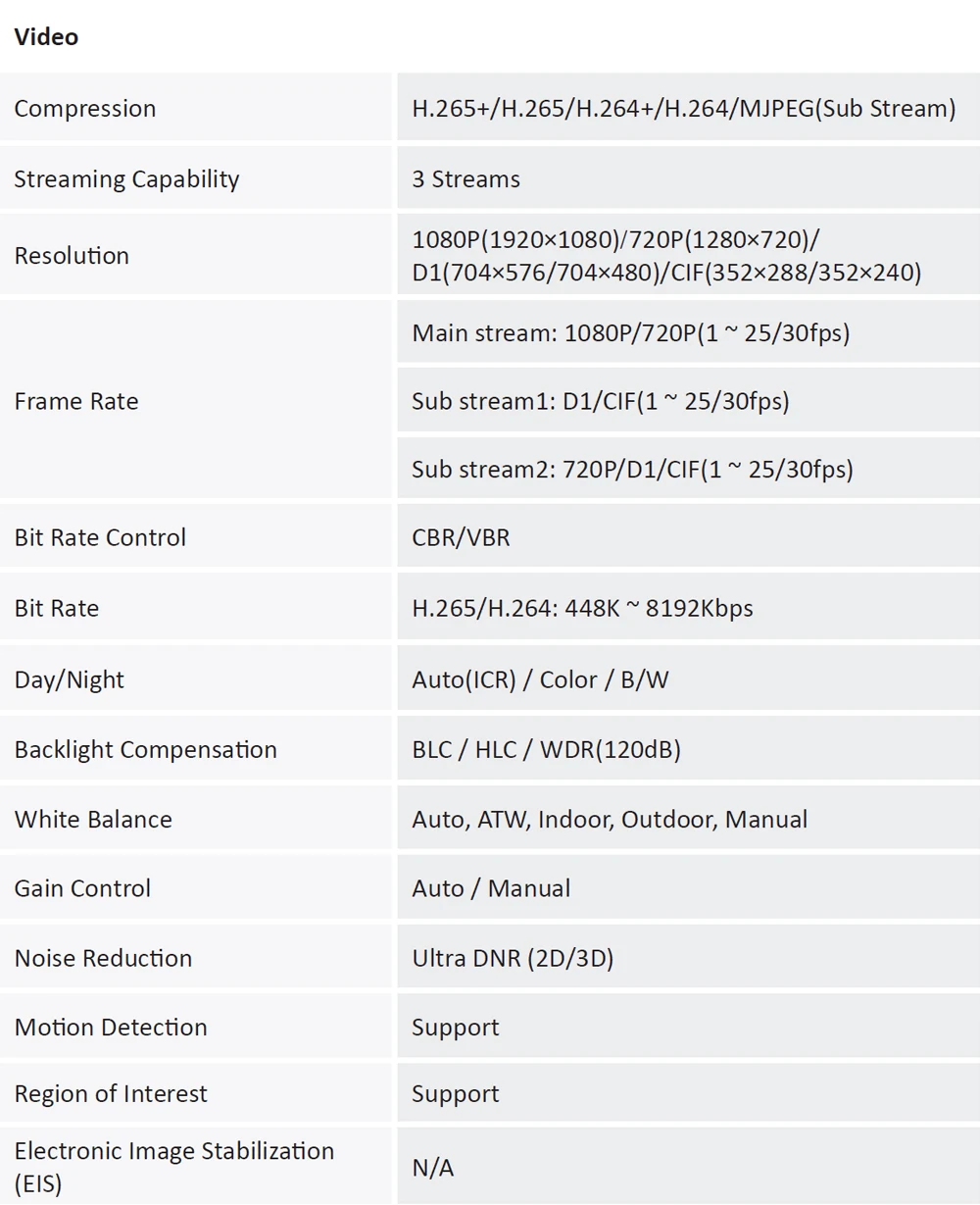Click the Main stream frame rate cell
The image size is (980, 1205).
(630, 333)
